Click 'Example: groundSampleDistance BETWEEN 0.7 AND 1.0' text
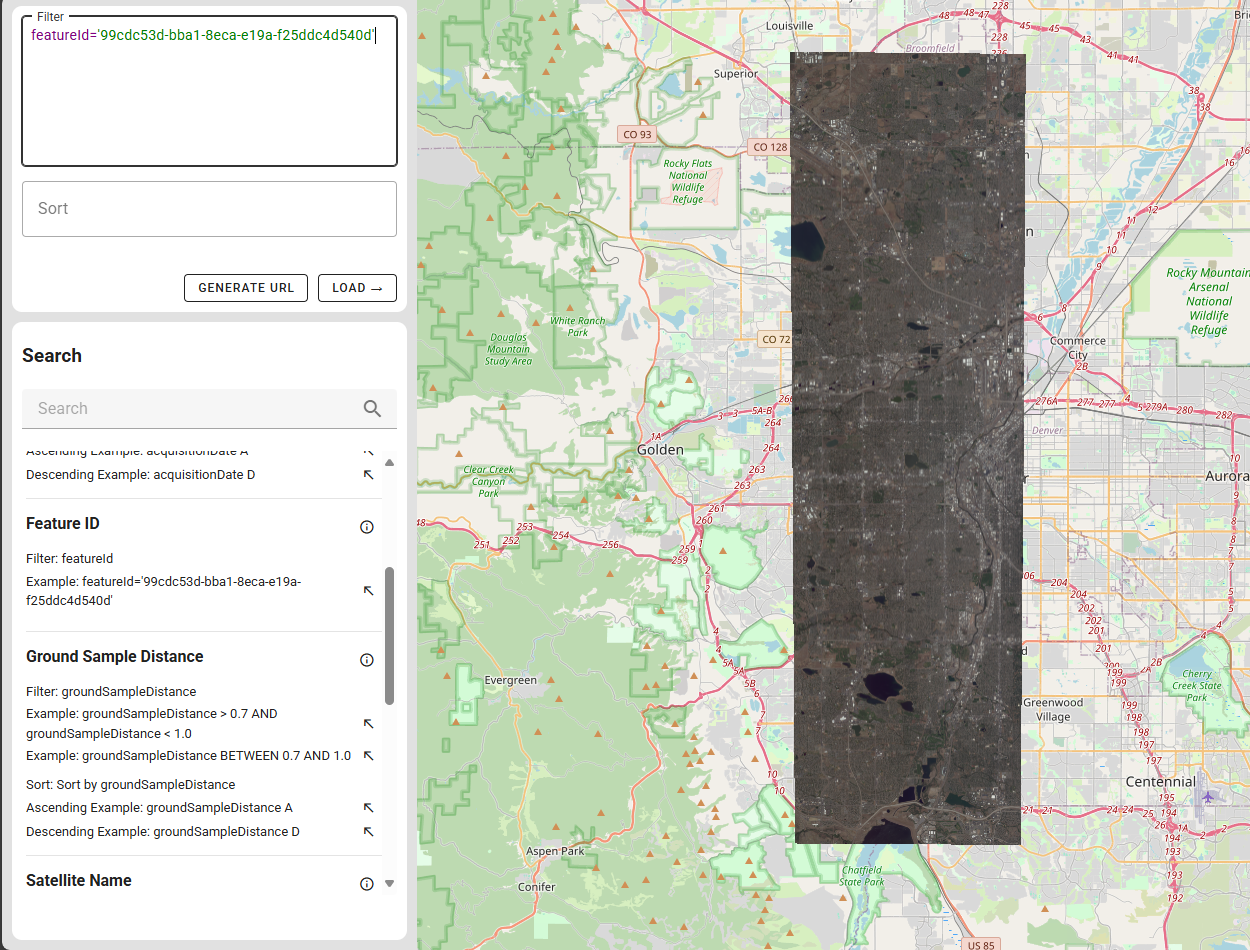Viewport: 1250px width, 950px height. (x=189, y=756)
